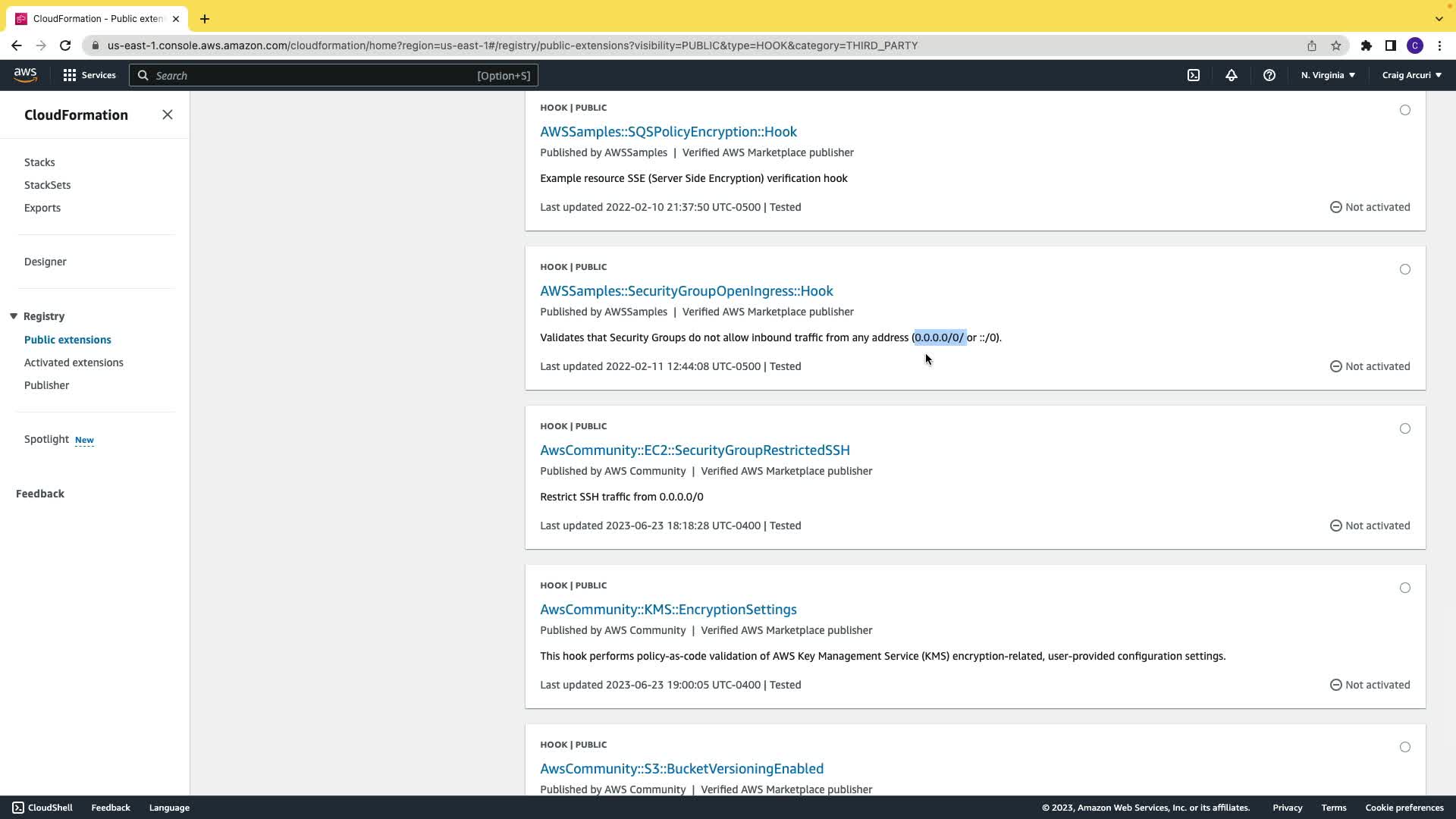The width and height of the screenshot is (1456, 819).
Task: Open browser extensions puzzle icon
Action: 1366,45
